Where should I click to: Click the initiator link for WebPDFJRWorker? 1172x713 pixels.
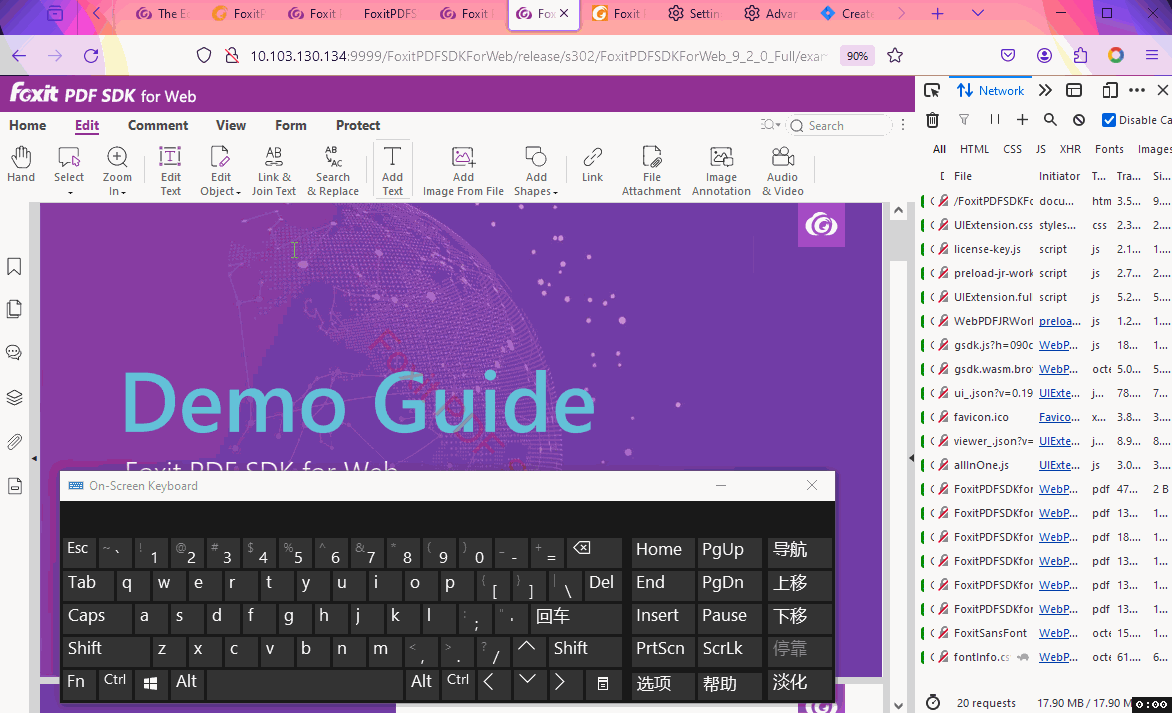pyautogui.click(x=1056, y=321)
